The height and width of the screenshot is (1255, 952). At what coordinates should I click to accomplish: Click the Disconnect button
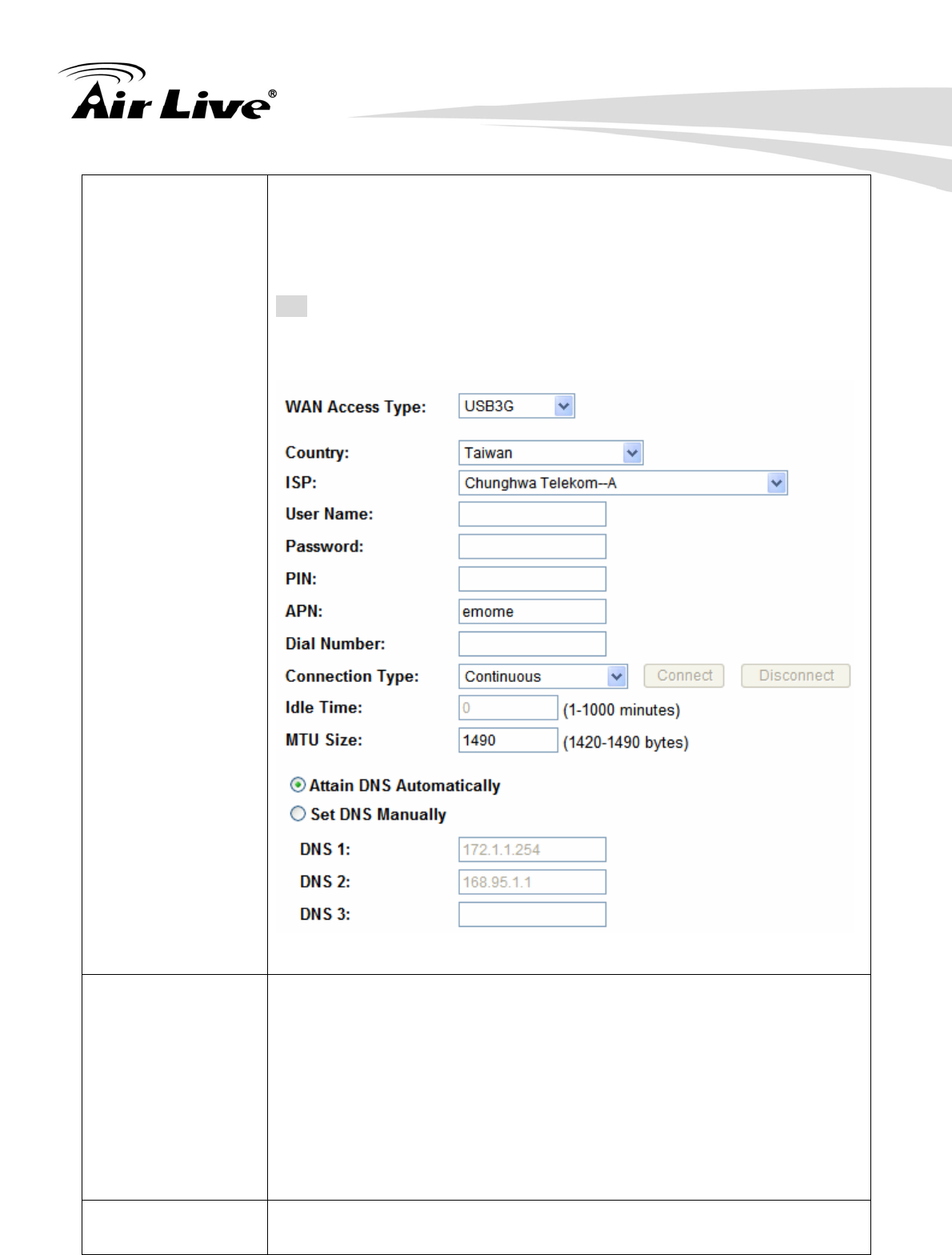[x=795, y=676]
